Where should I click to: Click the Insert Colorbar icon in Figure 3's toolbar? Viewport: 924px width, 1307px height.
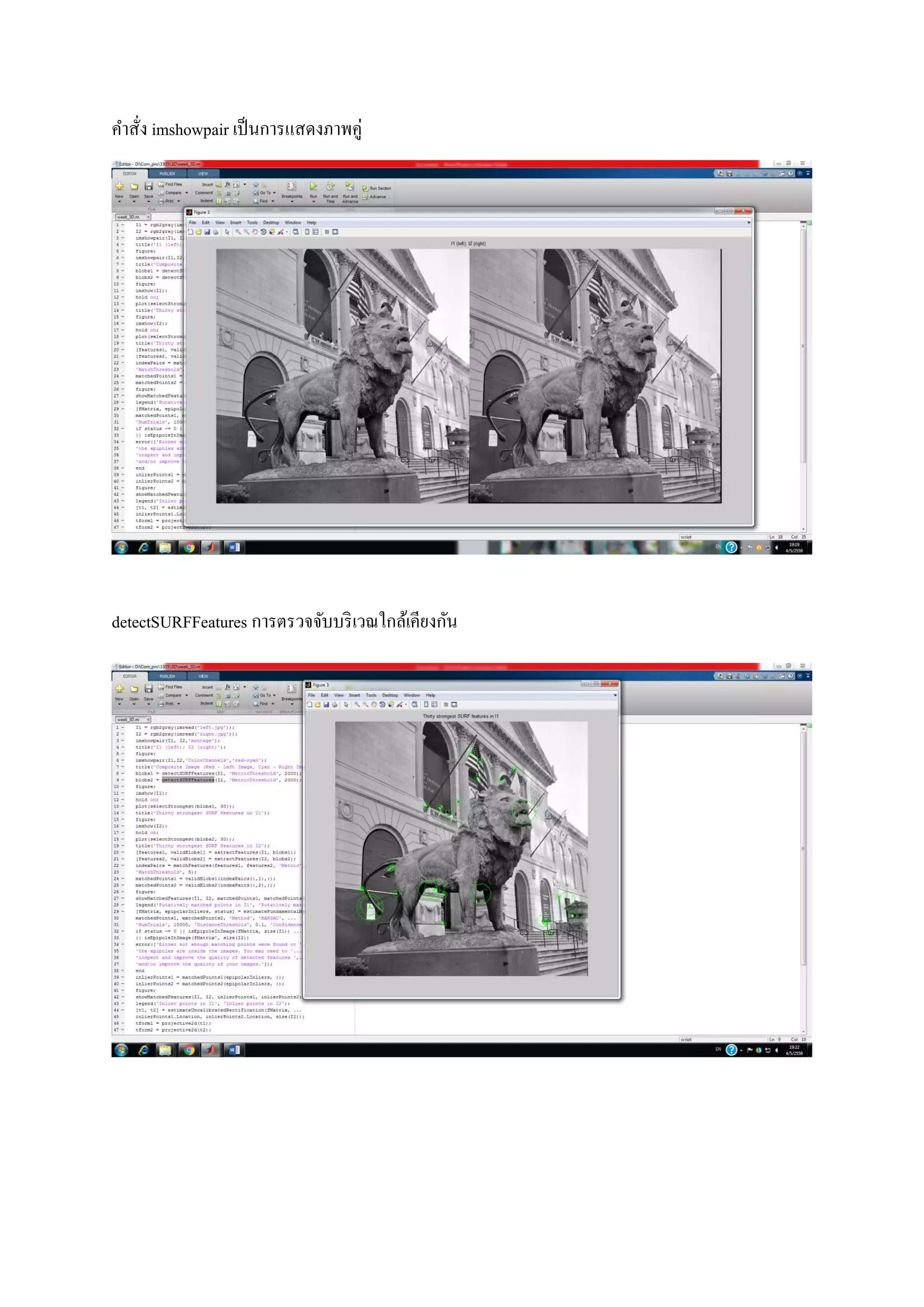[426, 705]
